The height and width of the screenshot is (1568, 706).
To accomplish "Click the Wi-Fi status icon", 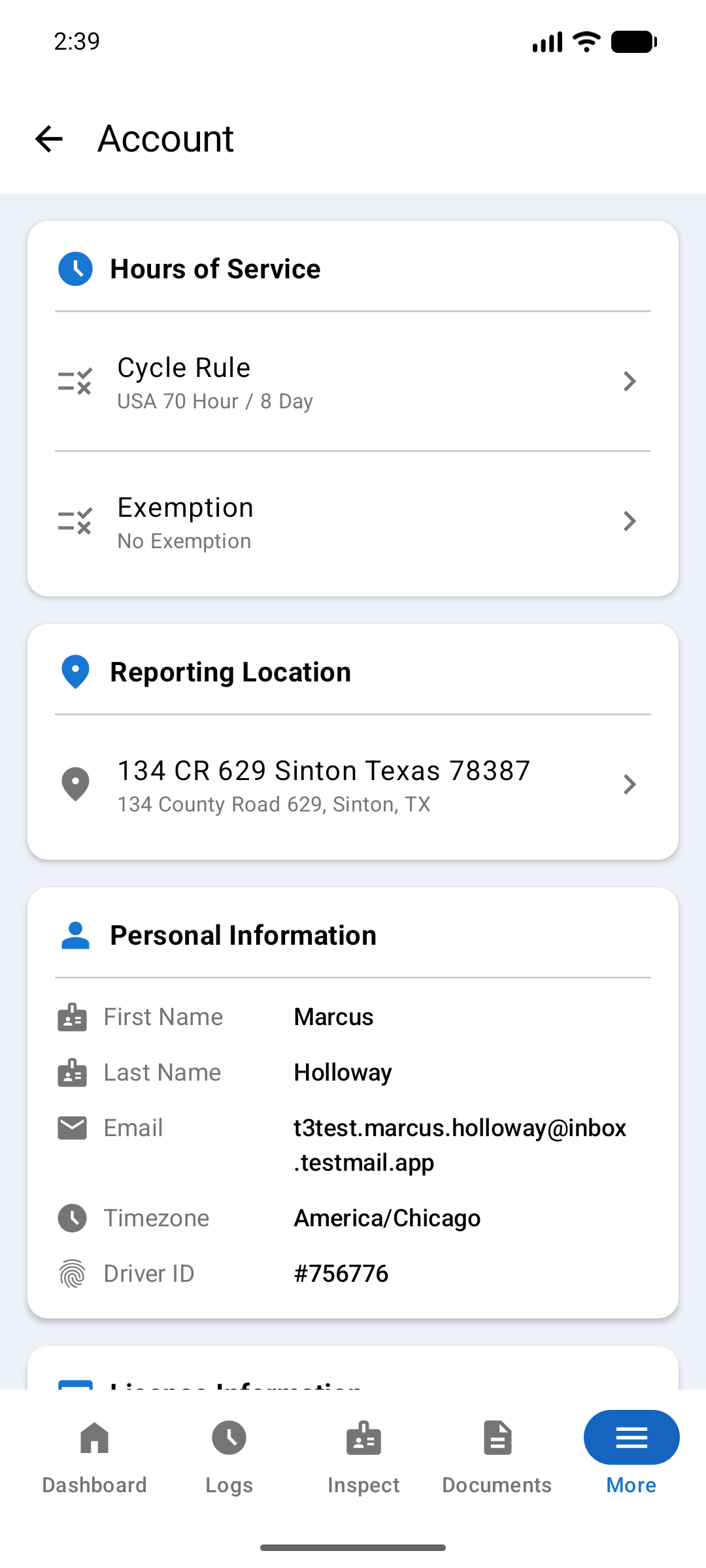I will [x=586, y=42].
